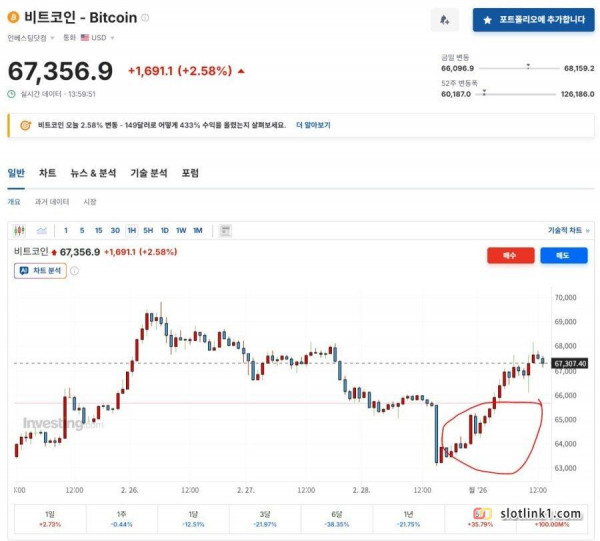Click the price alert bell icon
Viewport: 600px width, 541px height.
click(444, 19)
